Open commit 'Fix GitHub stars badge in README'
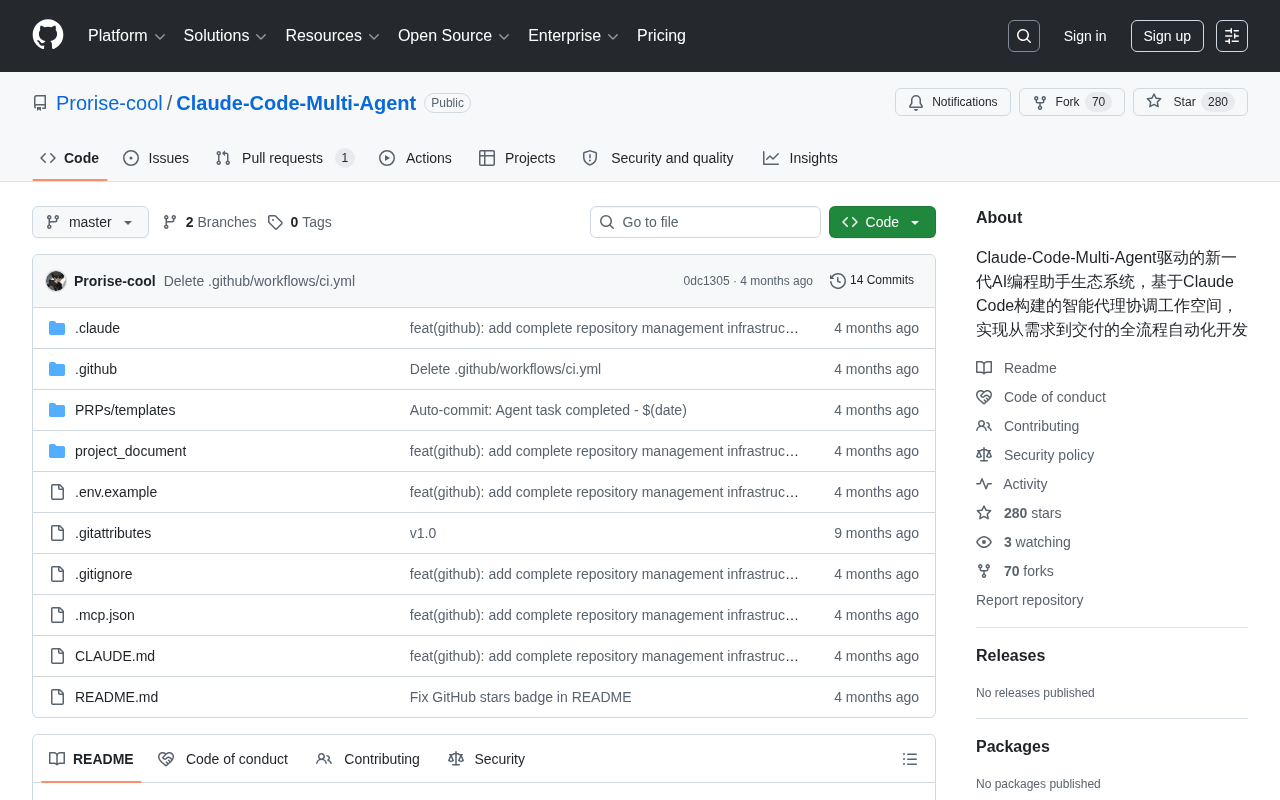Image resolution: width=1280 pixels, height=800 pixels. pos(520,697)
